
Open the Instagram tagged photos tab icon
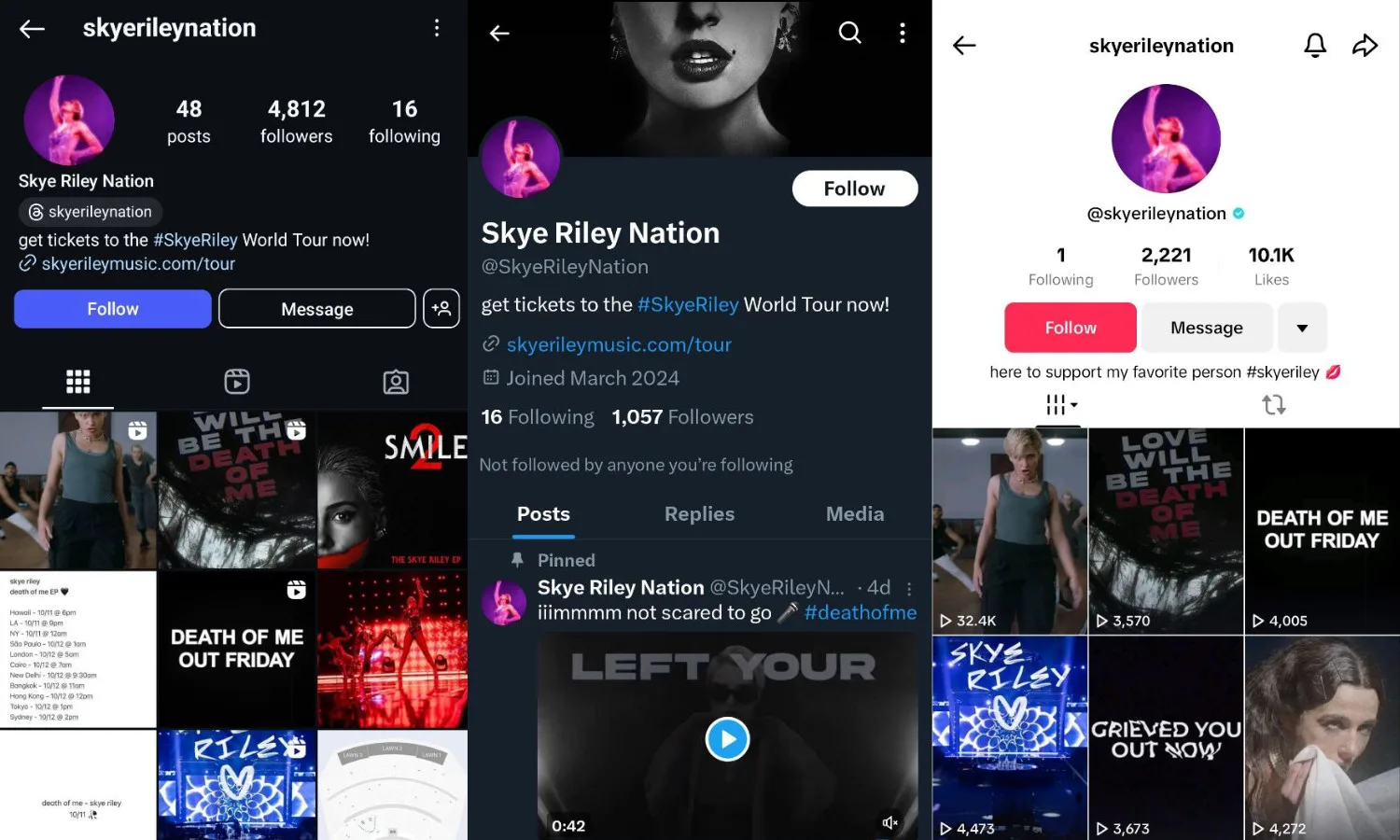pyautogui.click(x=396, y=381)
